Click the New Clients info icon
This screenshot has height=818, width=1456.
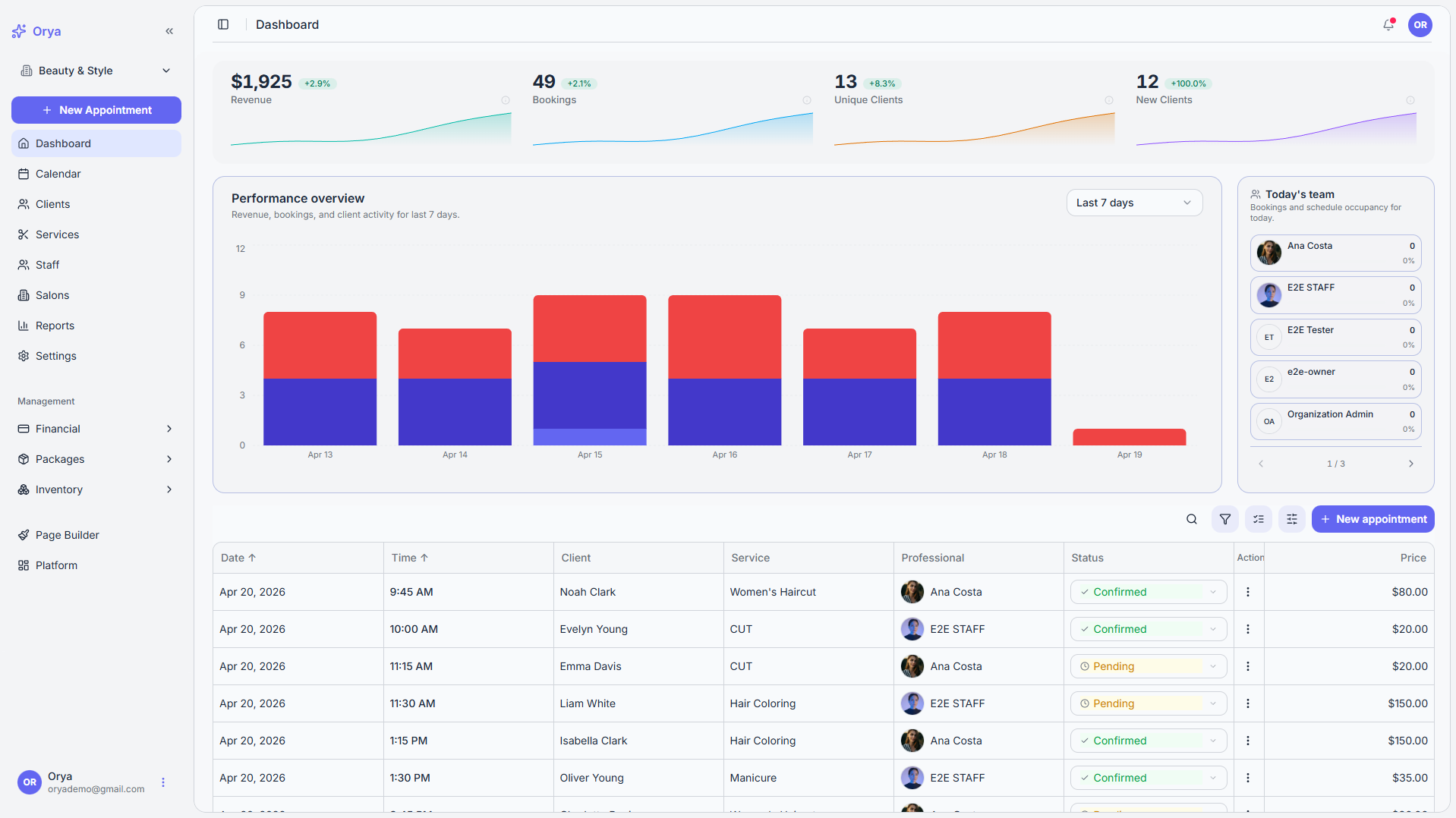tap(1410, 100)
